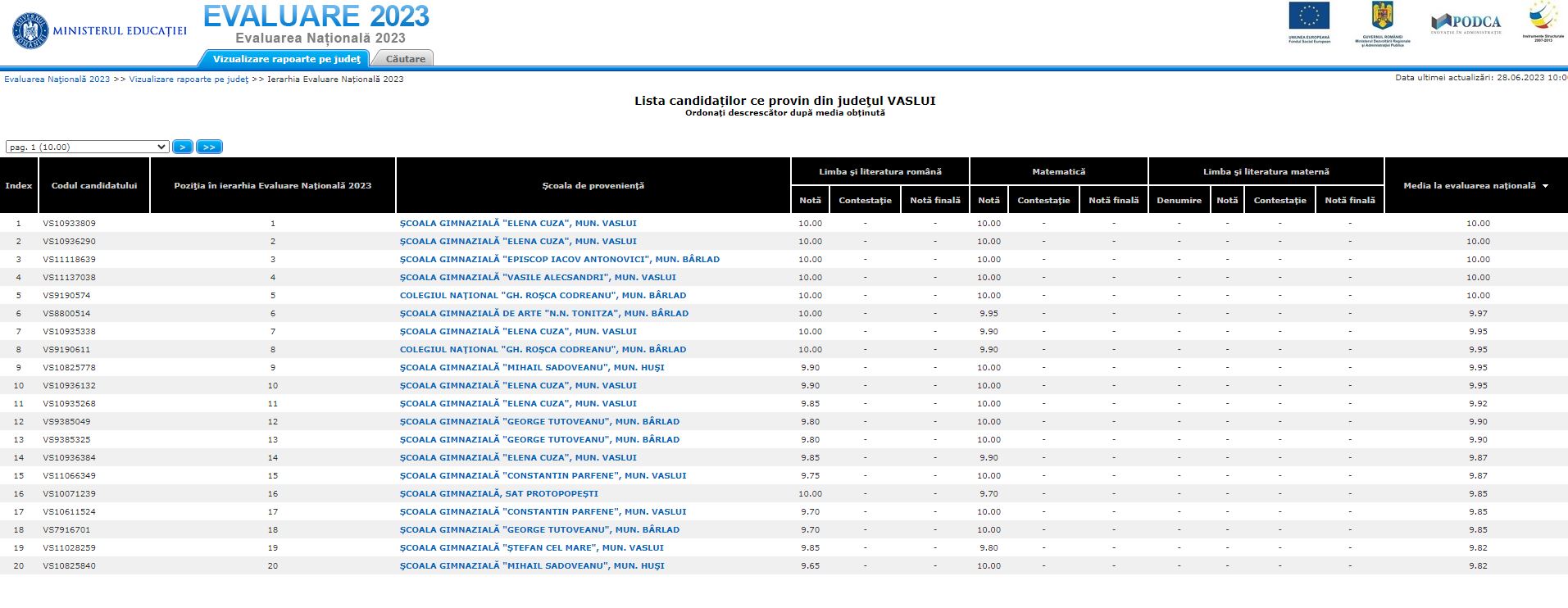1568x608 pixels.
Task: Click the Denumire sub-column header
Action: click(x=1179, y=200)
